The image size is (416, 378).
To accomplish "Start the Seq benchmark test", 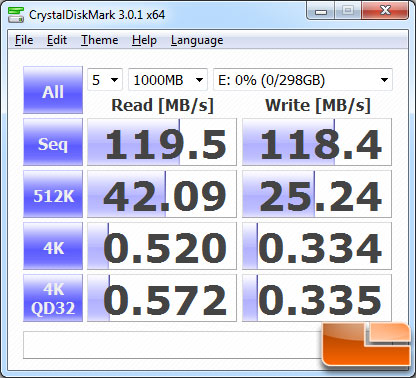I will click(53, 142).
